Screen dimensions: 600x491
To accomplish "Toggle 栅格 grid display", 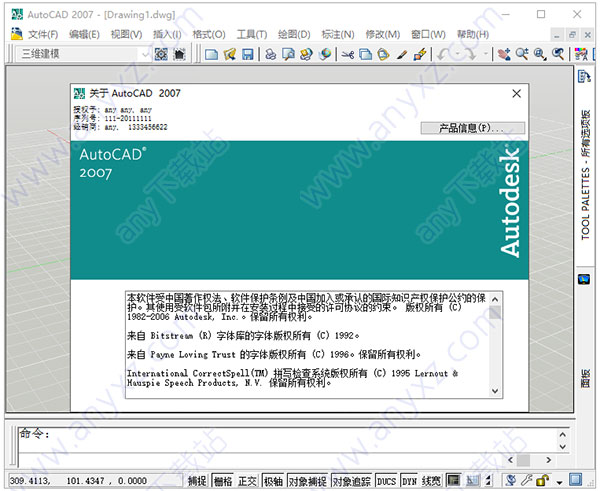I will [x=223, y=481].
